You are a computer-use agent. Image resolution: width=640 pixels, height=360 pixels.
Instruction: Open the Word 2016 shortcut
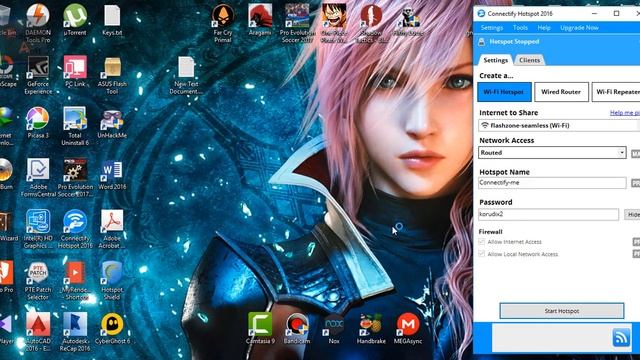pyautogui.click(x=112, y=174)
